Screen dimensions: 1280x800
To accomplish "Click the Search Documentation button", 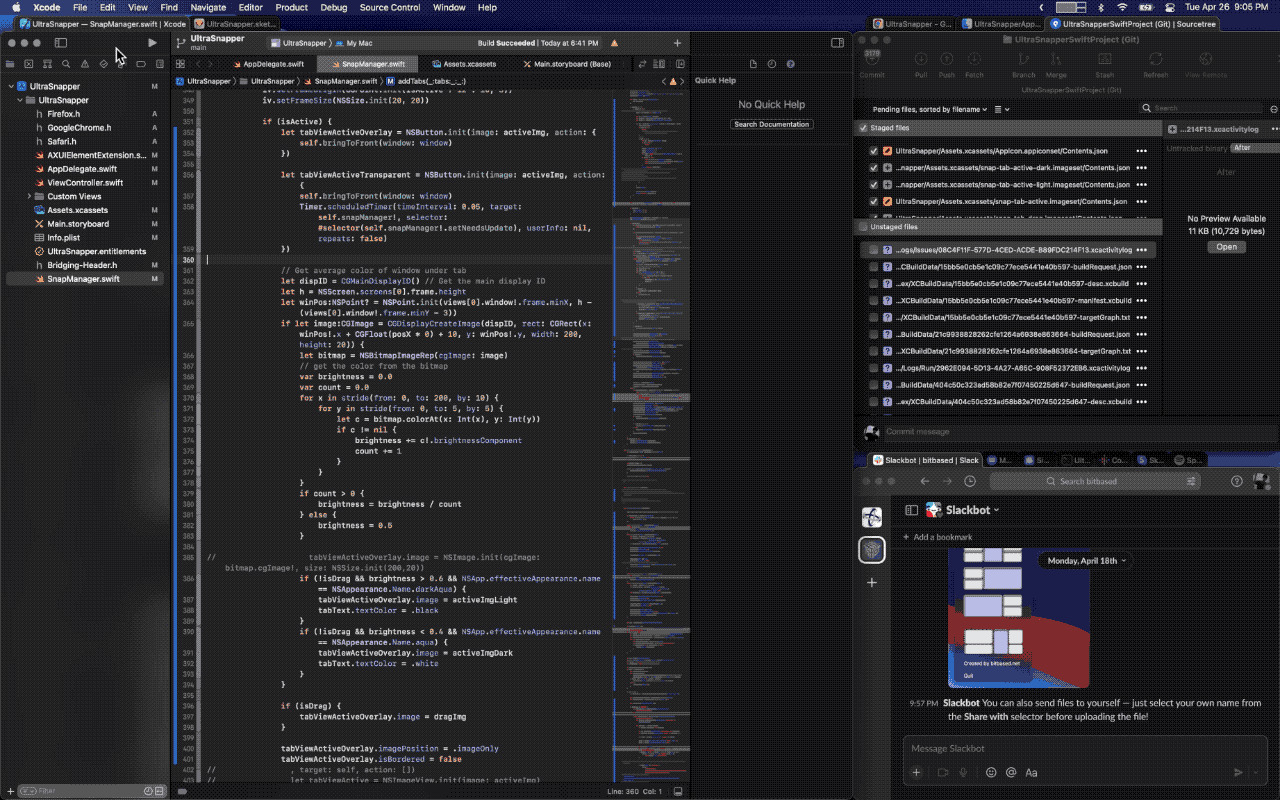I will click(771, 124).
